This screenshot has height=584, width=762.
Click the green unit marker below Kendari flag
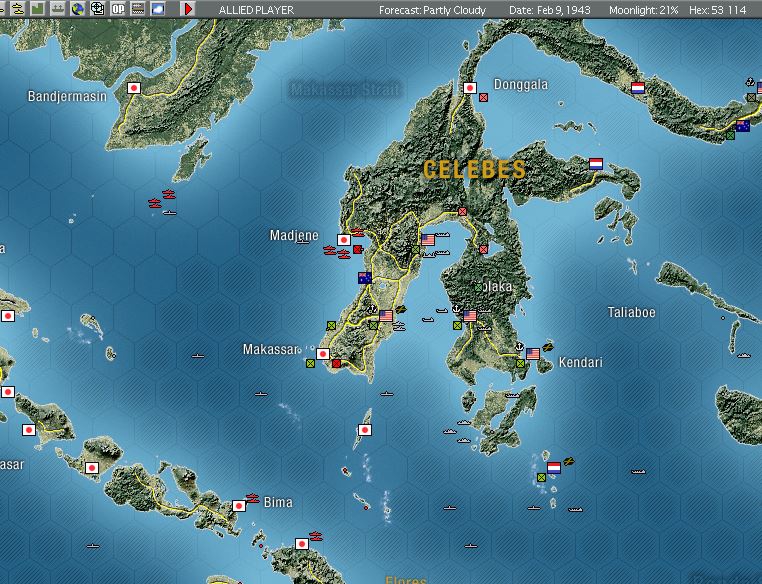coord(520,363)
